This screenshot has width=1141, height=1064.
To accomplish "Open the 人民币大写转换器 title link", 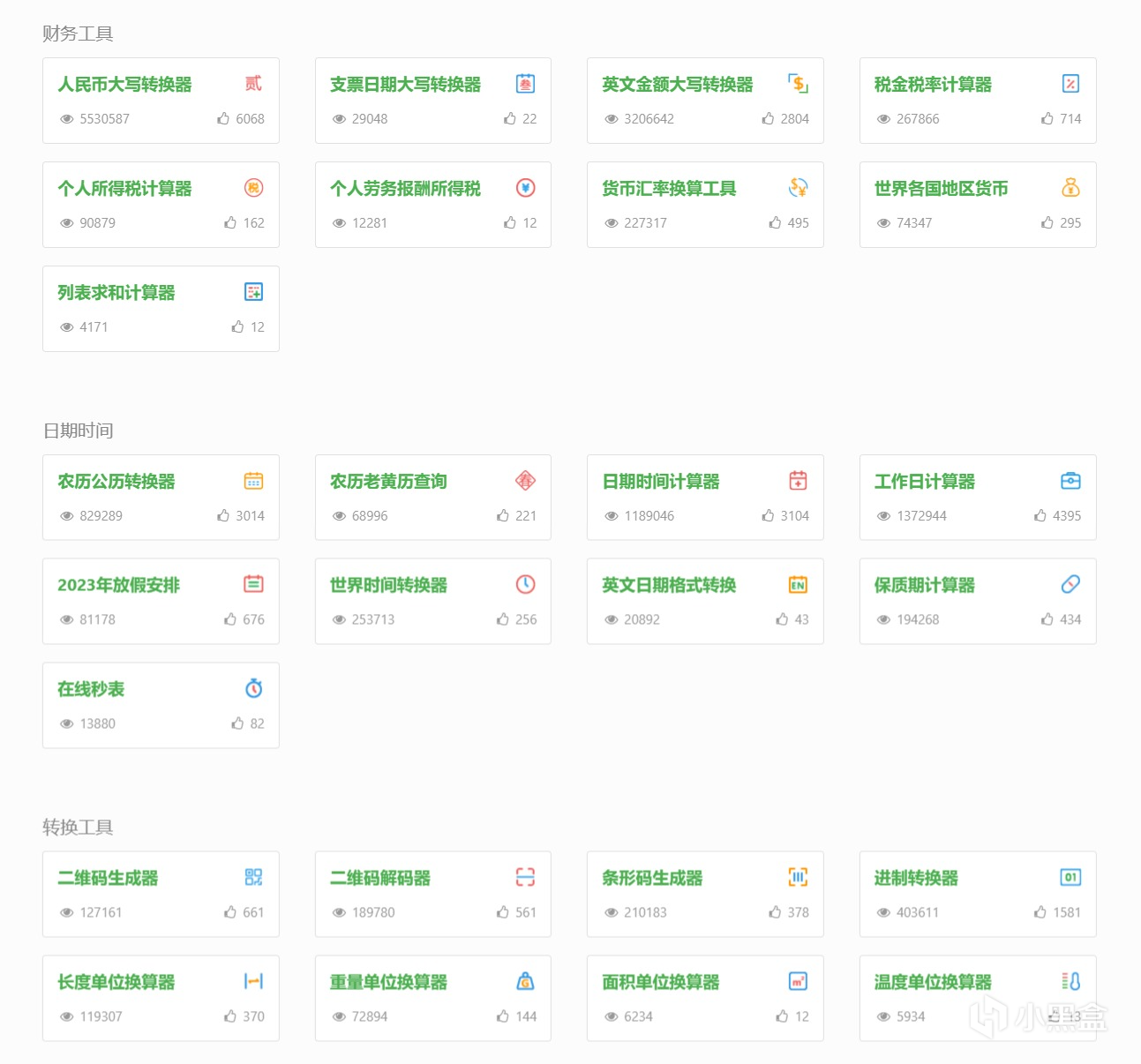I will tap(125, 85).
